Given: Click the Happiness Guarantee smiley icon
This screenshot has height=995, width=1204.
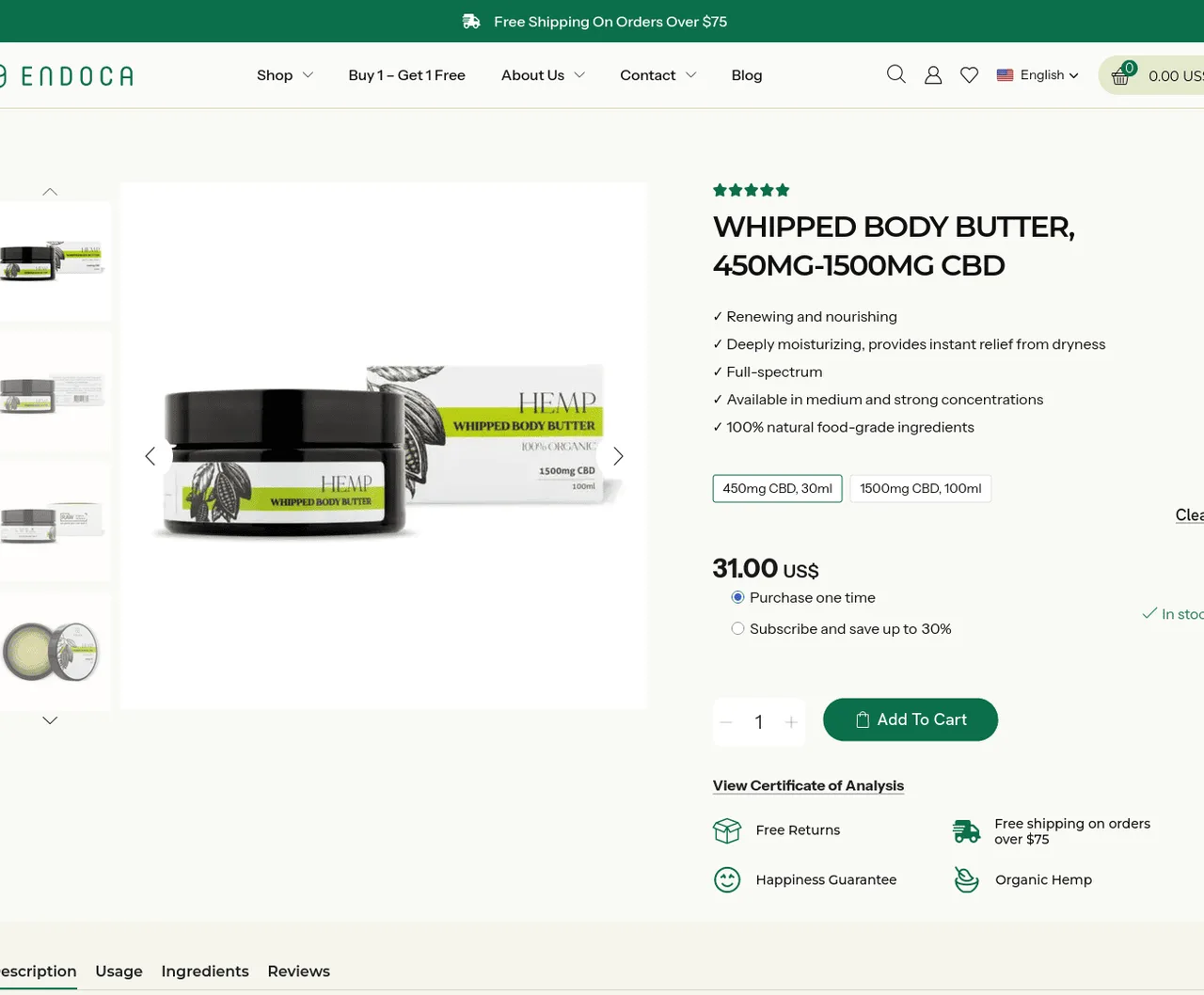Looking at the screenshot, I should coord(727,880).
